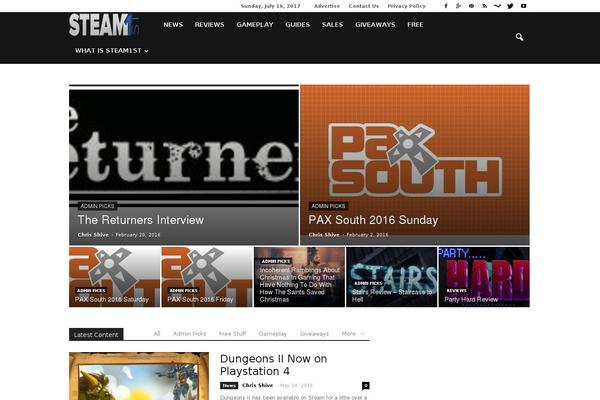Click the News tag under Dungeons II

229,385
